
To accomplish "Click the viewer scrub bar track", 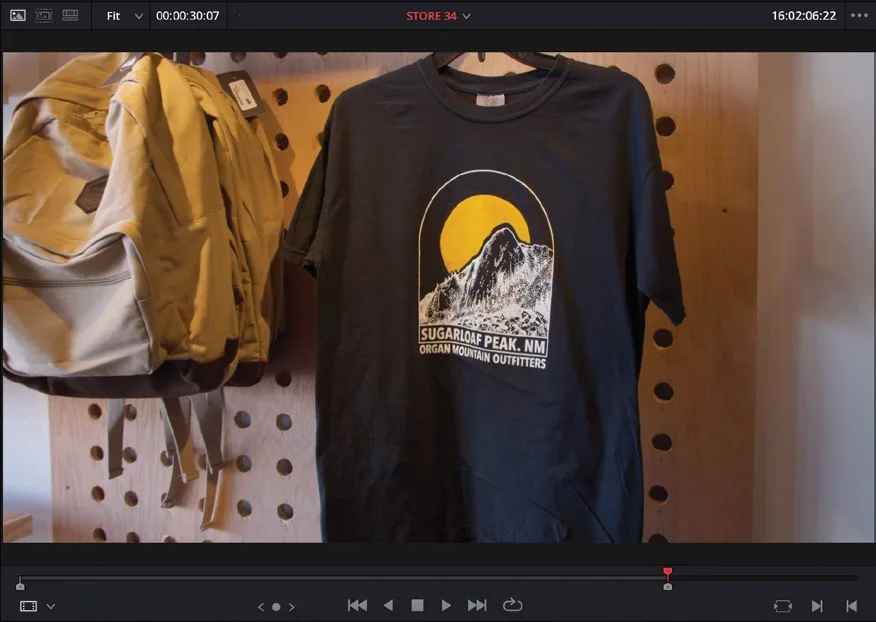I will (x=438, y=578).
